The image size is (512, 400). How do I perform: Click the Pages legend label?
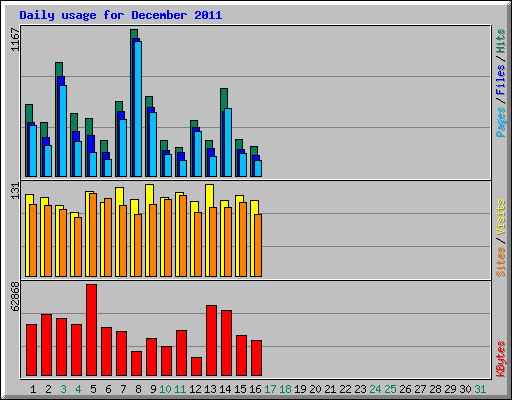[x=500, y=122]
